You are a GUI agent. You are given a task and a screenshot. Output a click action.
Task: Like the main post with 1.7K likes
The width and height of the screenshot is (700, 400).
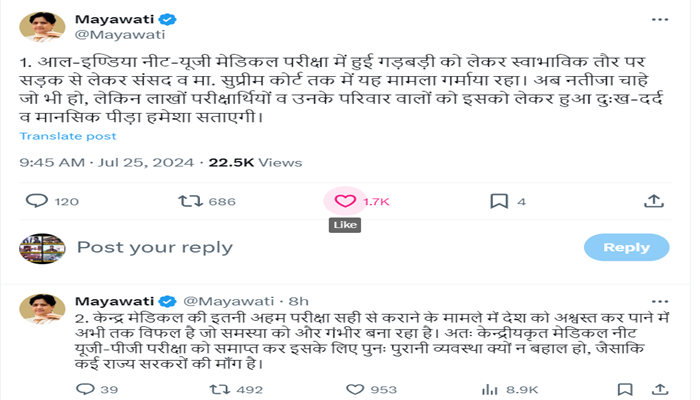[345, 201]
